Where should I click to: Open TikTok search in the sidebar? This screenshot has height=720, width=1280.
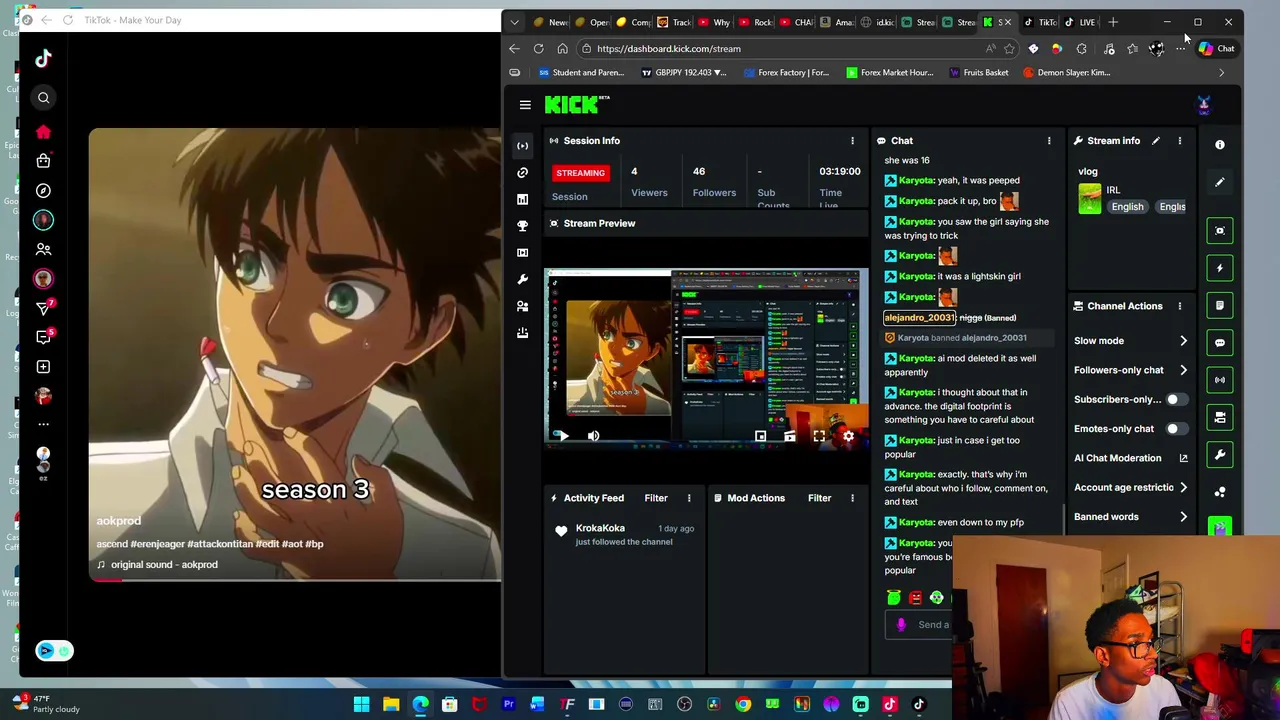[x=43, y=97]
